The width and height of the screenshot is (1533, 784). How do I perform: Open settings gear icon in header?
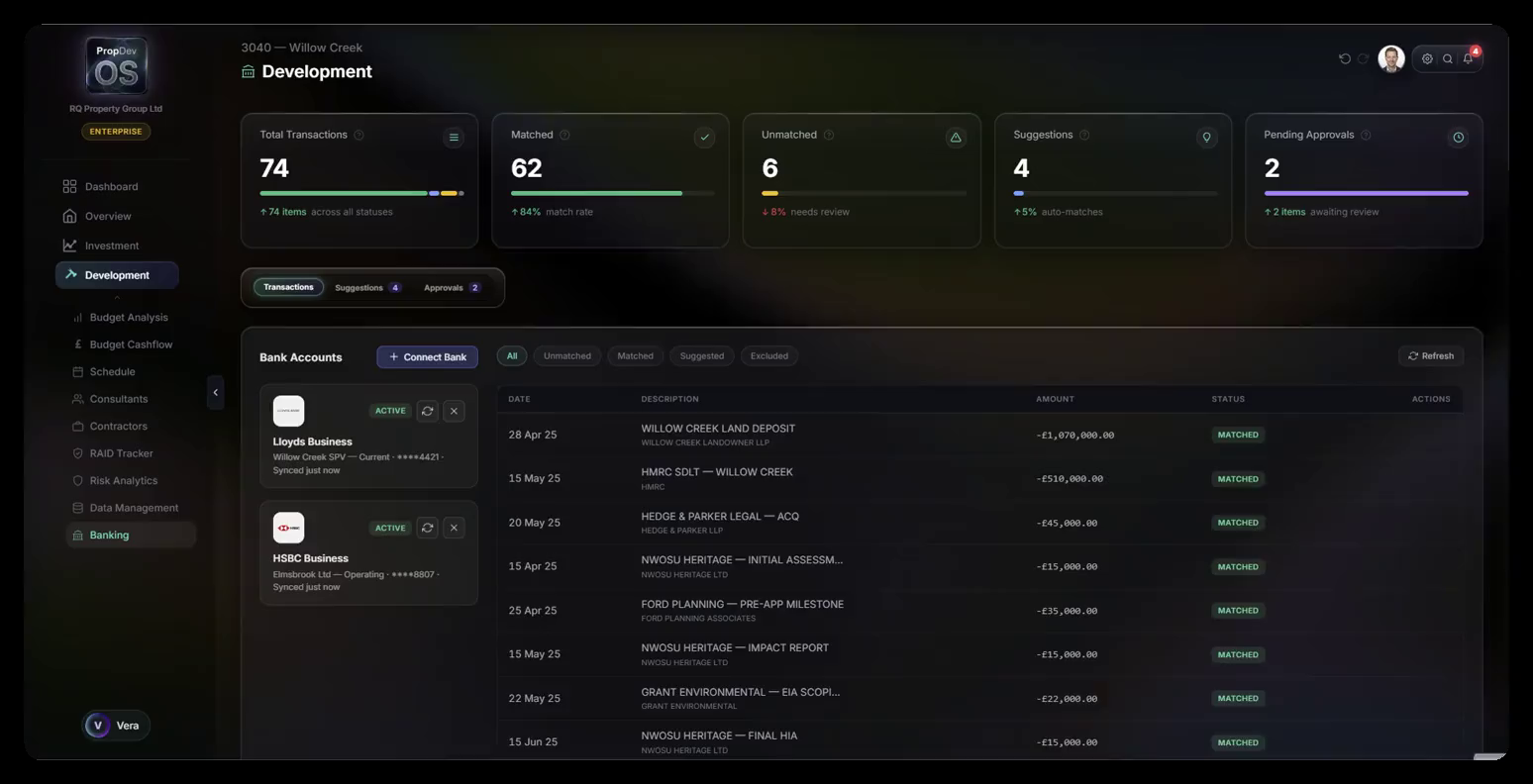pos(1427,58)
